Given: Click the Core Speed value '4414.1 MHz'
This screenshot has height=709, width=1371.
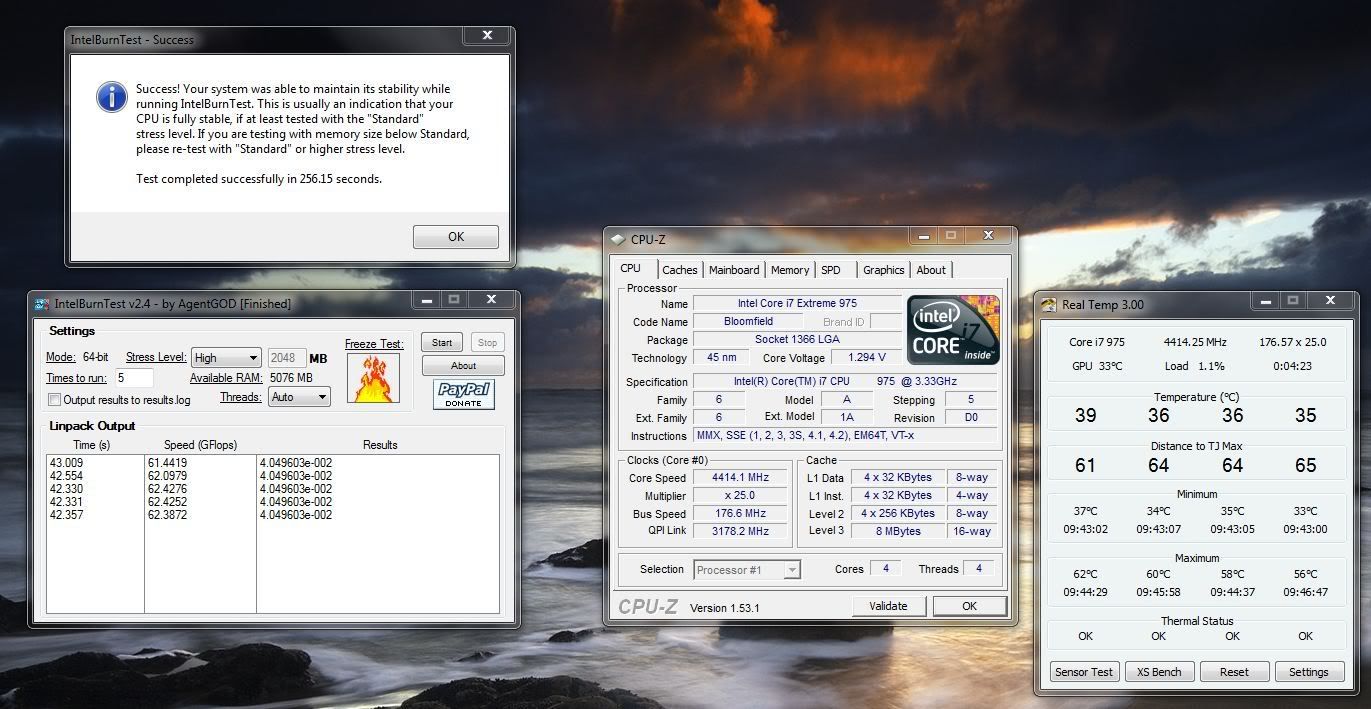Looking at the screenshot, I should coord(740,478).
